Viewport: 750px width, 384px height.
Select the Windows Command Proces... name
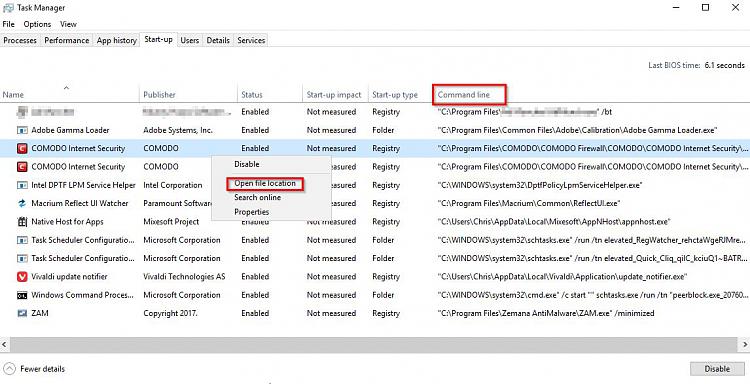(x=83, y=295)
